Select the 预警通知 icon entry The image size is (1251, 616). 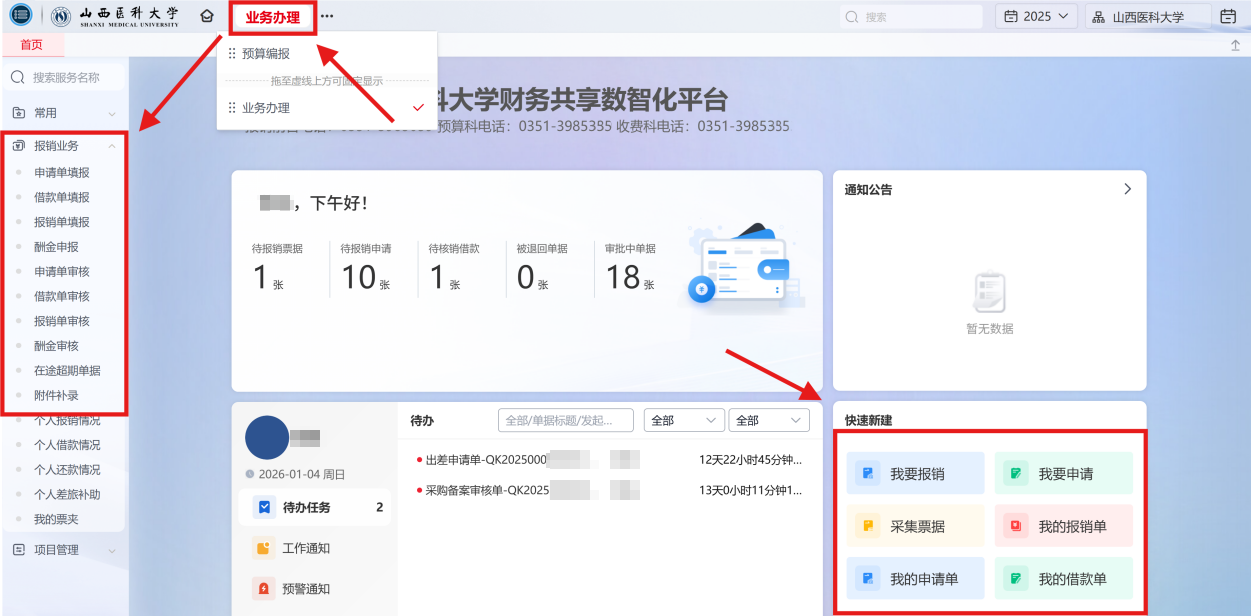click(264, 589)
